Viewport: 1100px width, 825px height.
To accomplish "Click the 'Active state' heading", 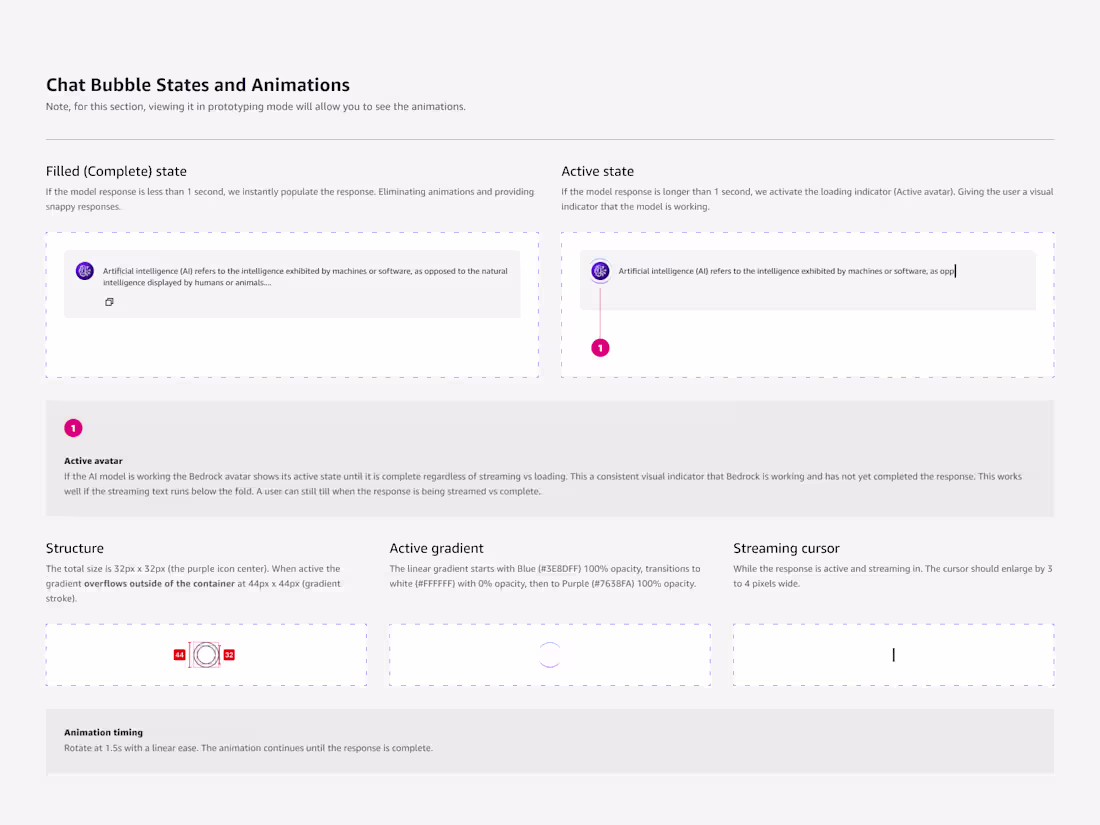I will [x=597, y=172].
